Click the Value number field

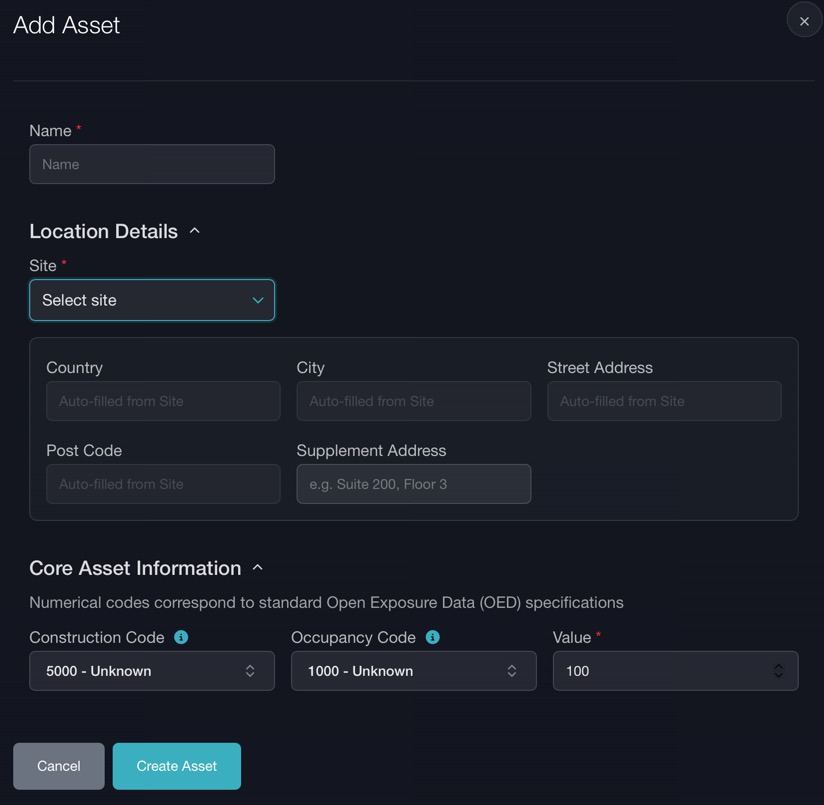tap(675, 671)
